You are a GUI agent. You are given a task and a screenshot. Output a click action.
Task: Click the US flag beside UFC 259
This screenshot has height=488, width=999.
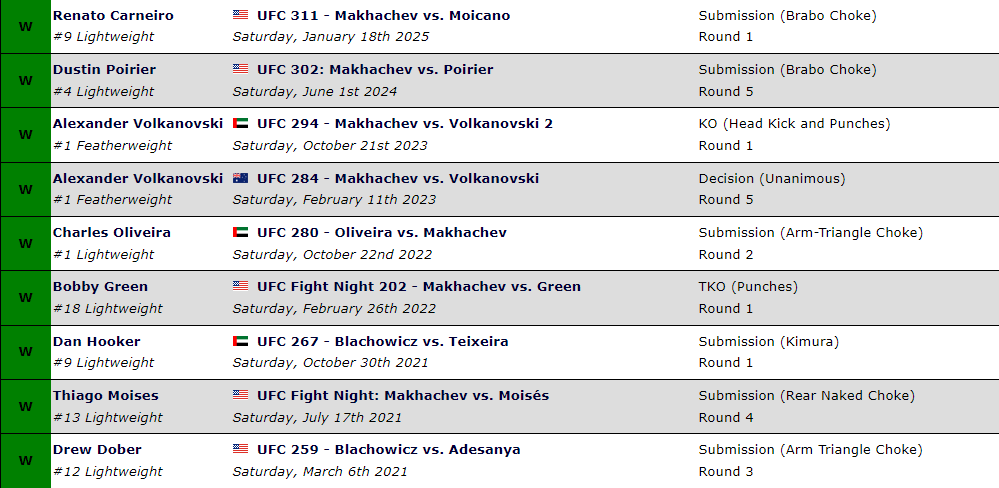[240, 449]
